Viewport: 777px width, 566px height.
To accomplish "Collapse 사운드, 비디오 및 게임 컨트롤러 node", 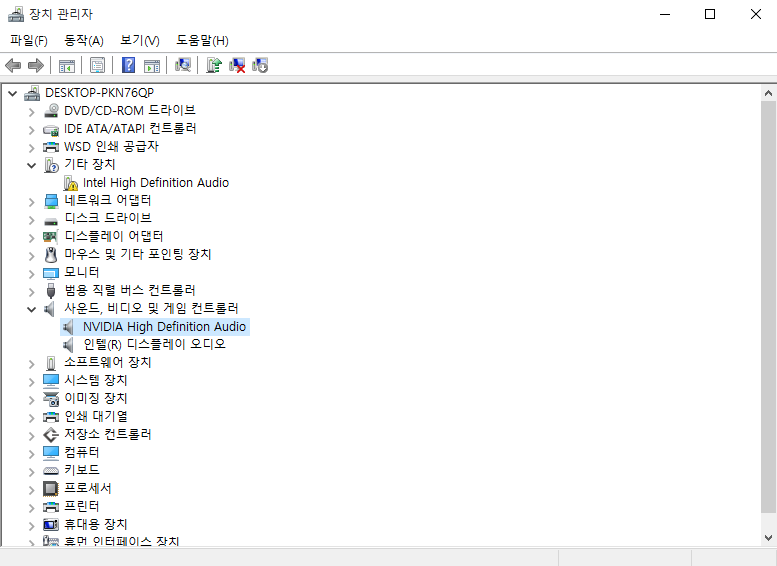I will (32, 310).
